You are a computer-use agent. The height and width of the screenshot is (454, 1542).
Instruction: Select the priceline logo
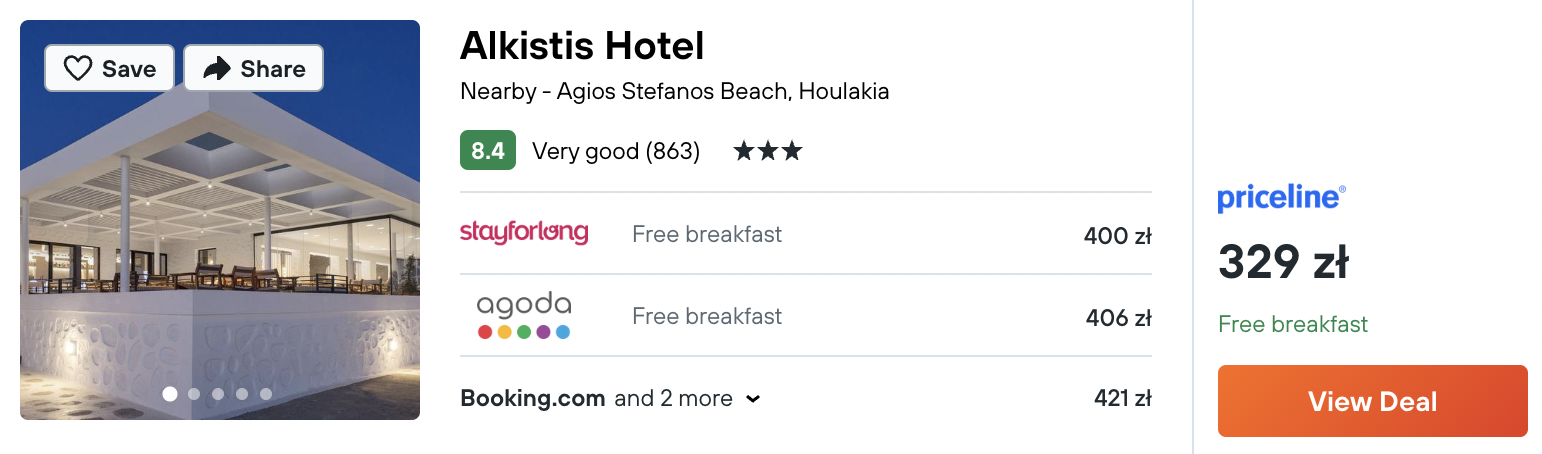(1281, 198)
